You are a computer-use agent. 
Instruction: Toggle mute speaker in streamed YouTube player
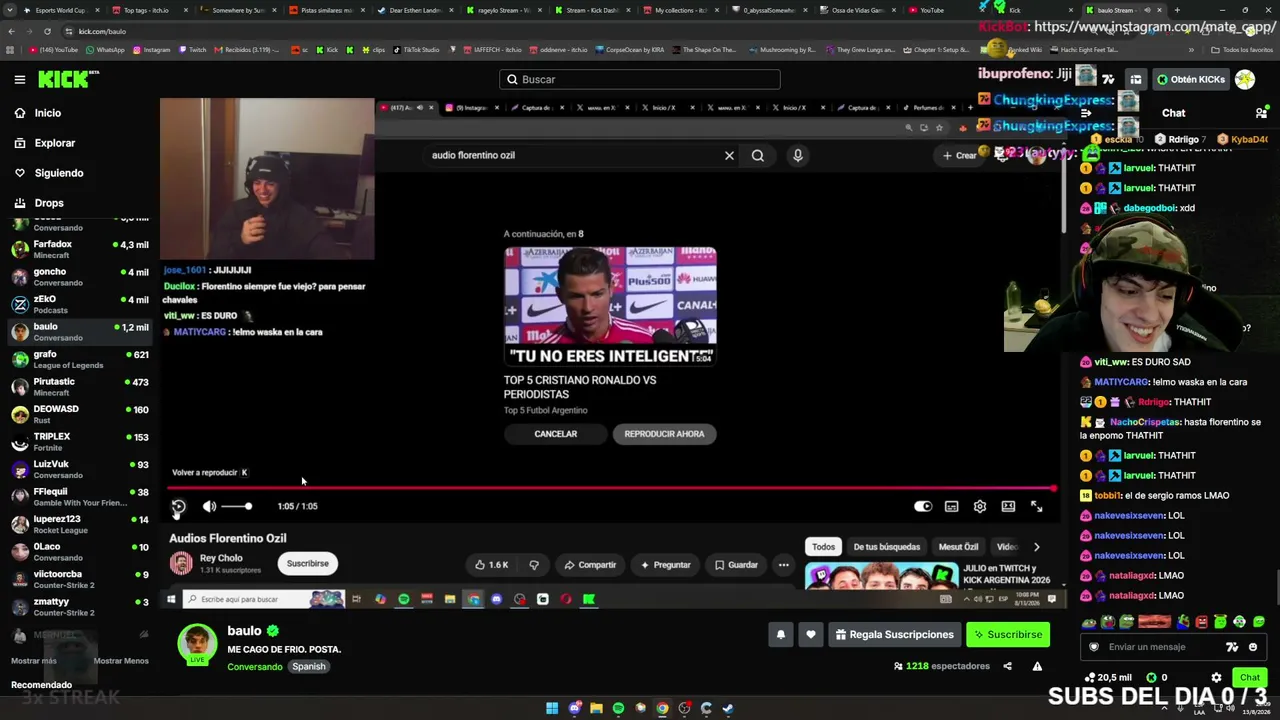(x=209, y=507)
